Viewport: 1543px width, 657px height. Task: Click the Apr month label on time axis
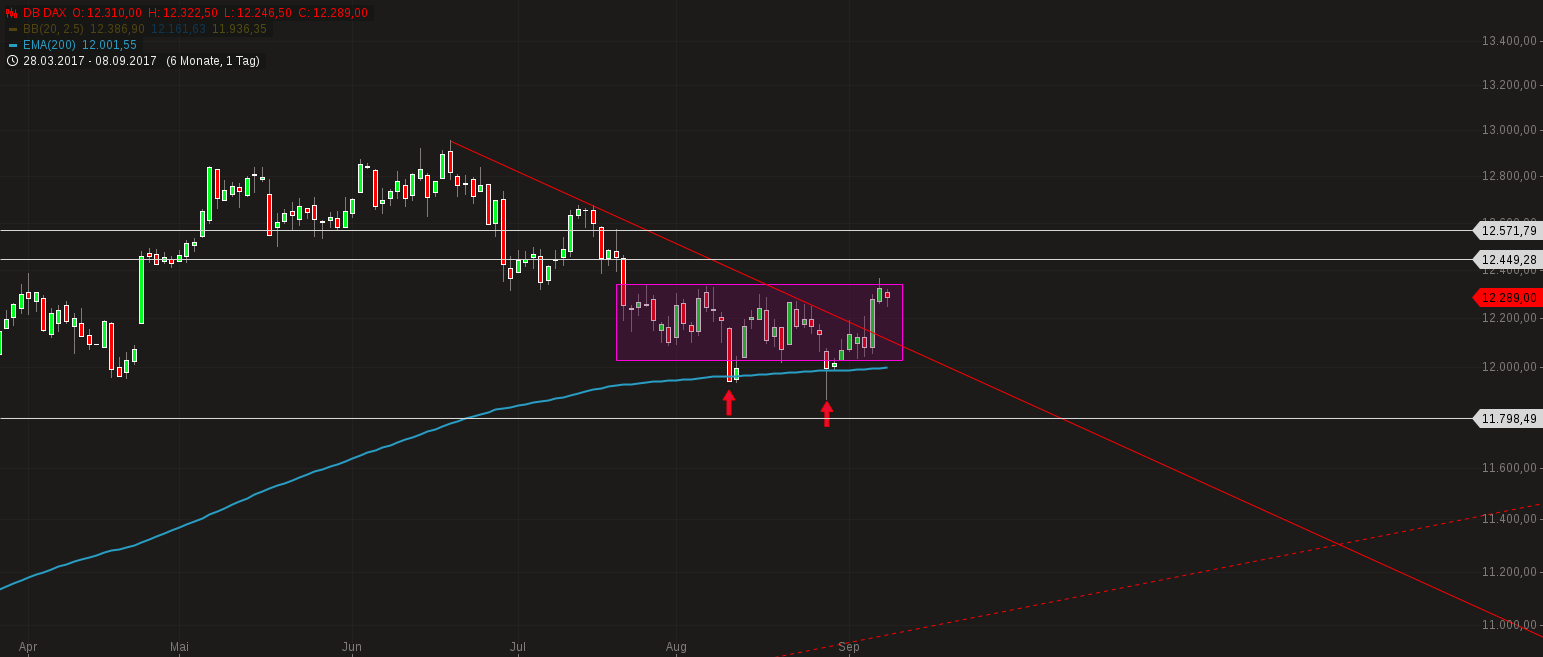[x=28, y=647]
